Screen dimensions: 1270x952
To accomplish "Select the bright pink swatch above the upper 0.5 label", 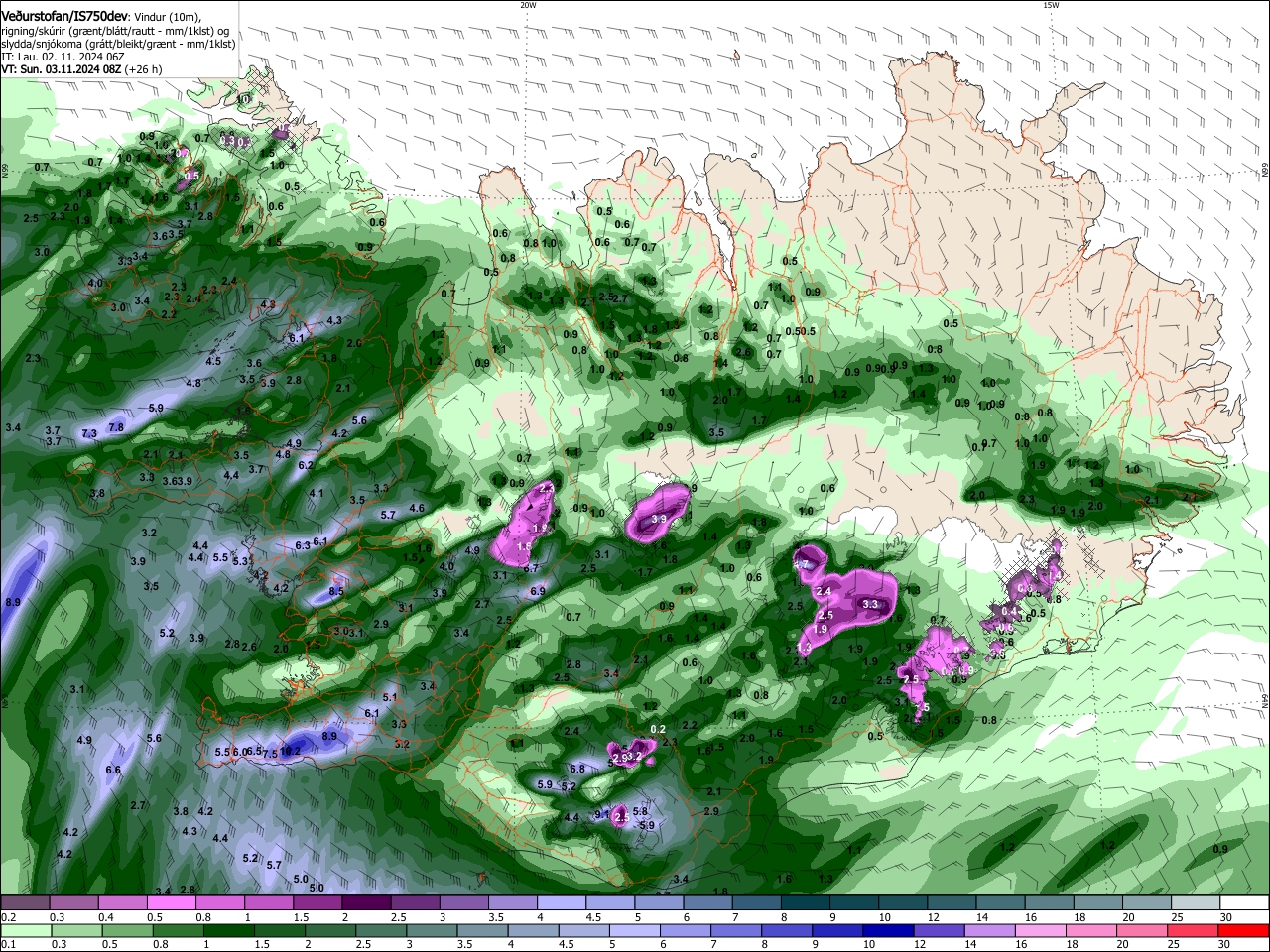I will [171, 903].
